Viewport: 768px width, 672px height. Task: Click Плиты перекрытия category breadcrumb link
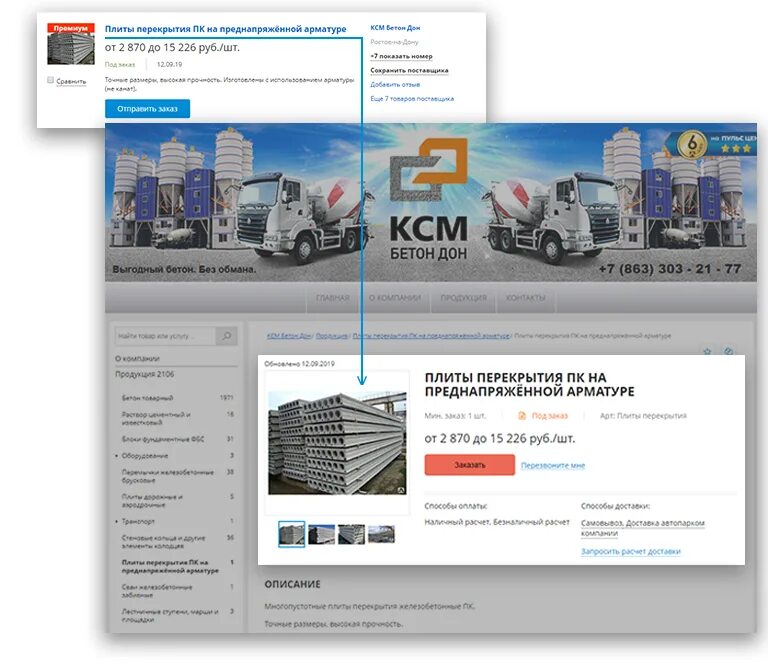pos(431,336)
